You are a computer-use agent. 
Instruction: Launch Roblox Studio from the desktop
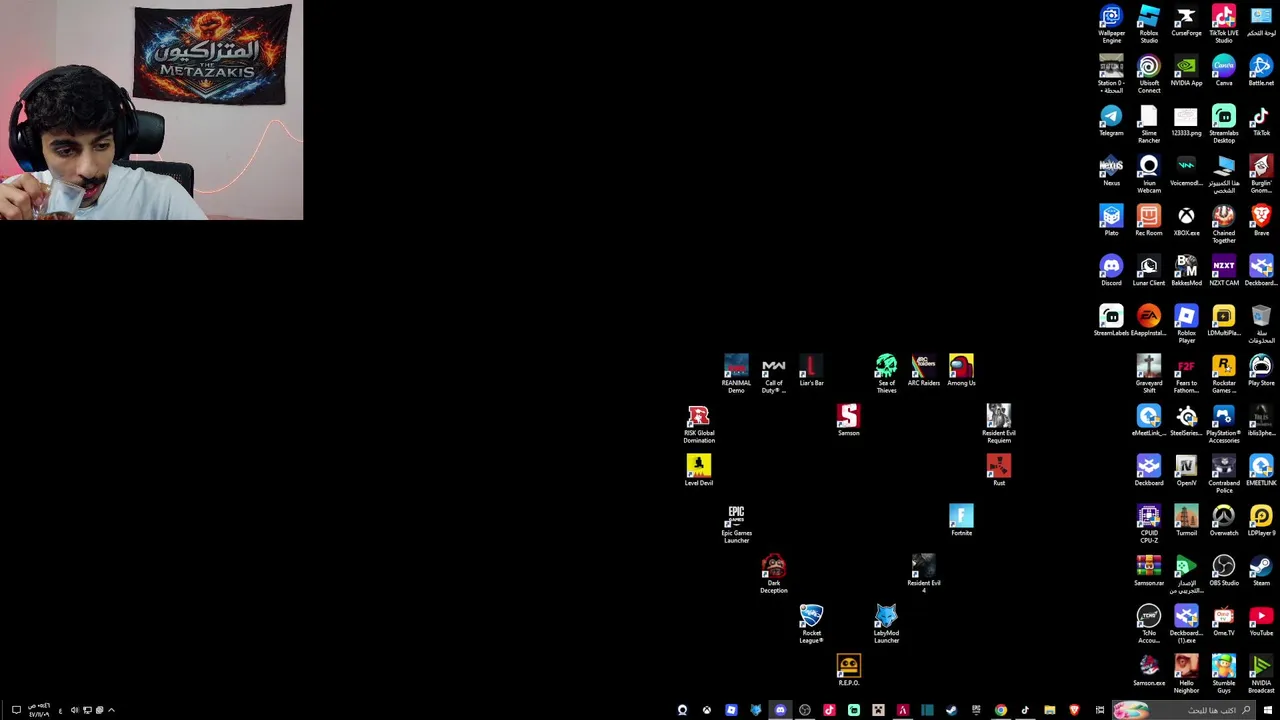1149,24
